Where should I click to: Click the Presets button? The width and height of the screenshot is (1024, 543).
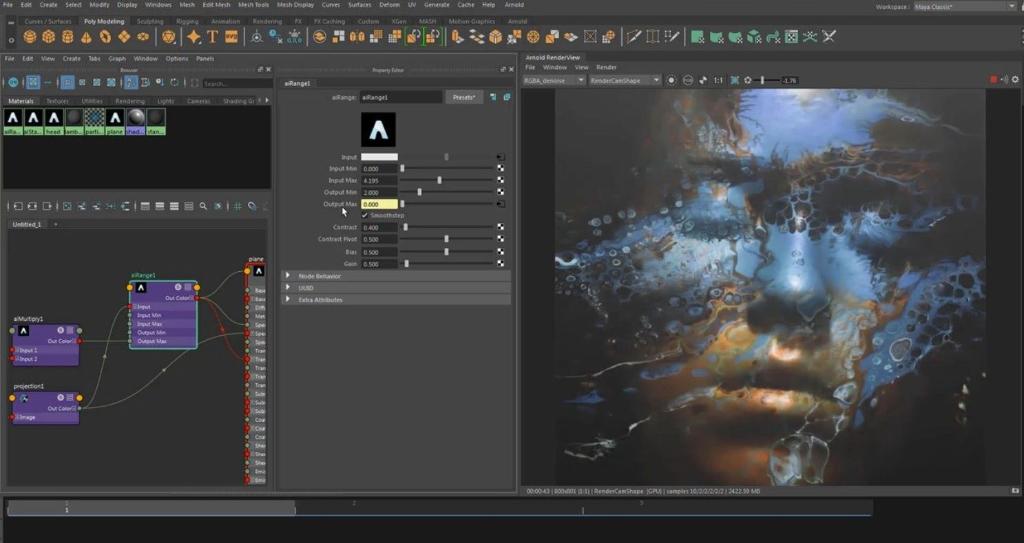point(464,97)
